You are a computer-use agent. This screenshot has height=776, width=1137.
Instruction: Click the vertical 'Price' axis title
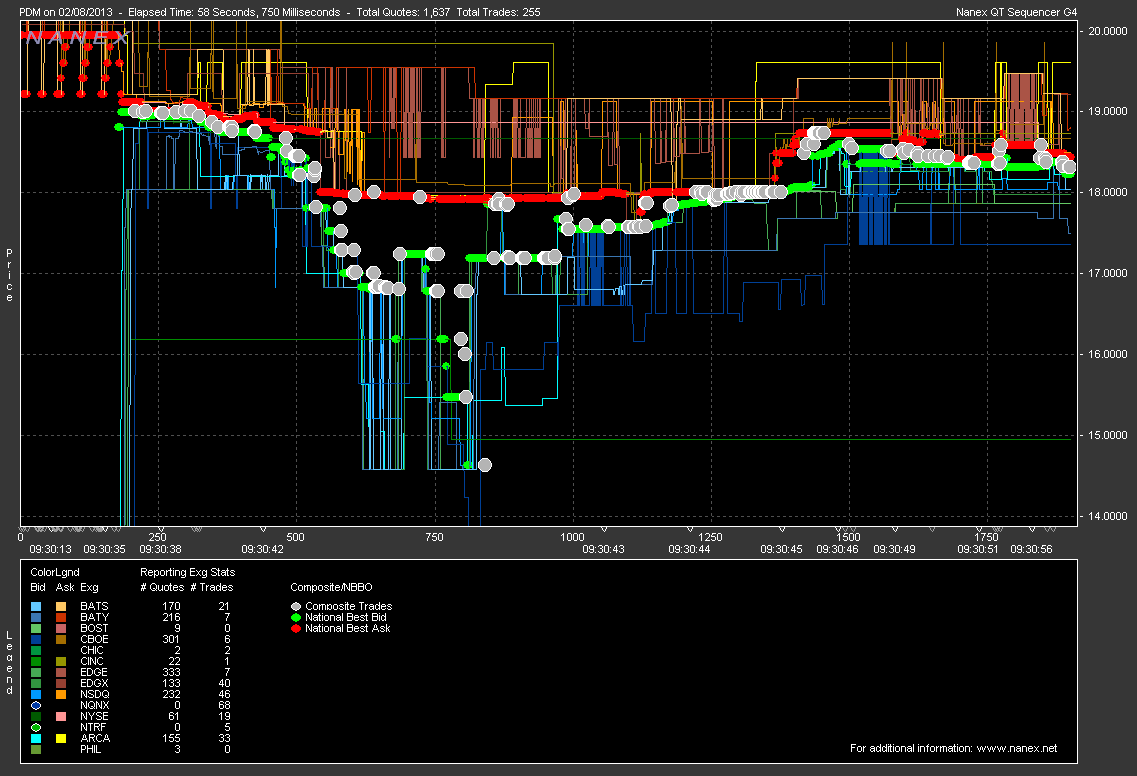tap(9, 275)
